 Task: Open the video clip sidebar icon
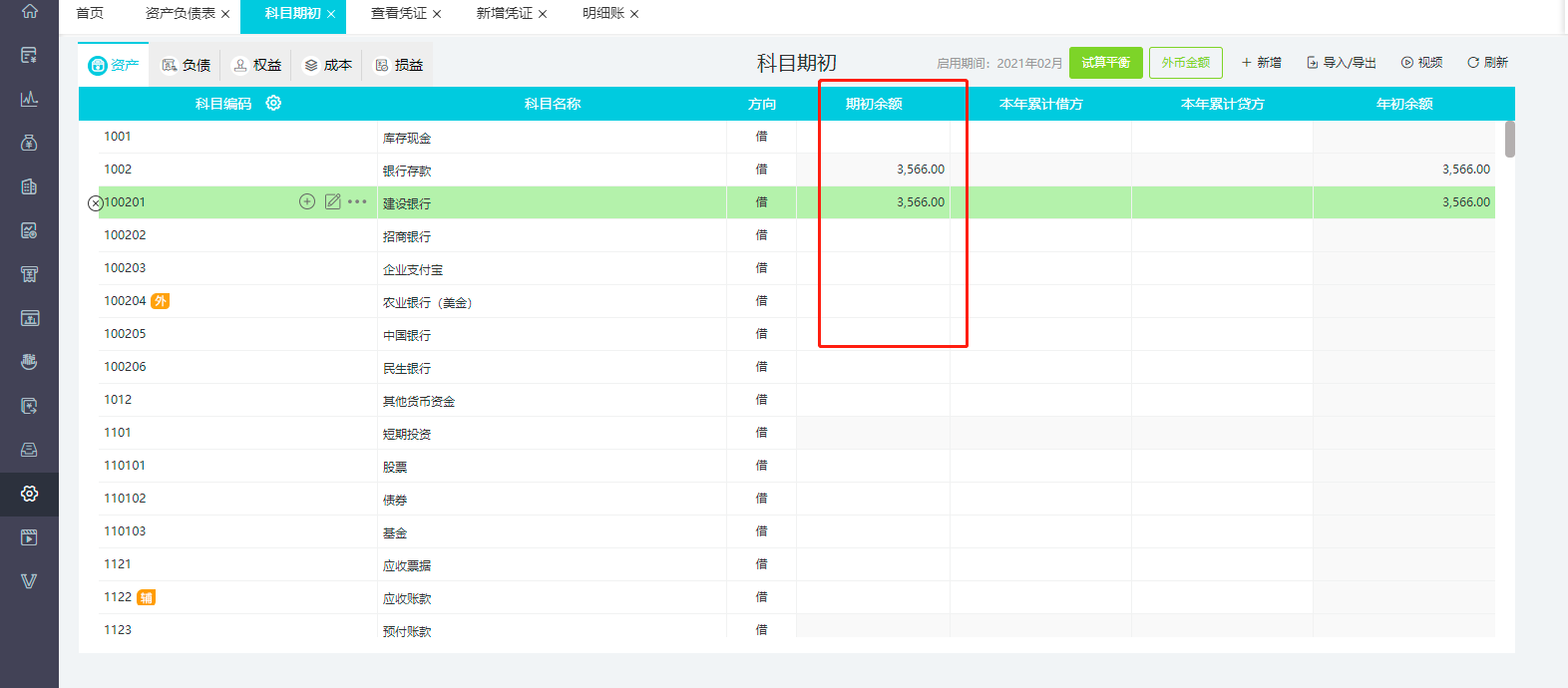click(29, 537)
